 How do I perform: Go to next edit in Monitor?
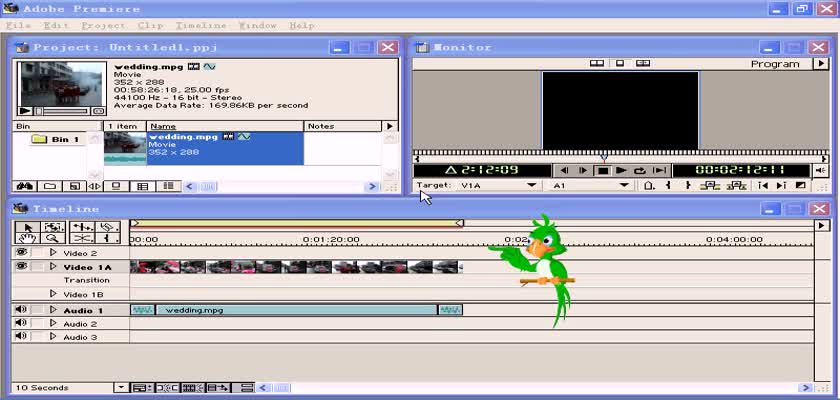pyautogui.click(x=782, y=185)
